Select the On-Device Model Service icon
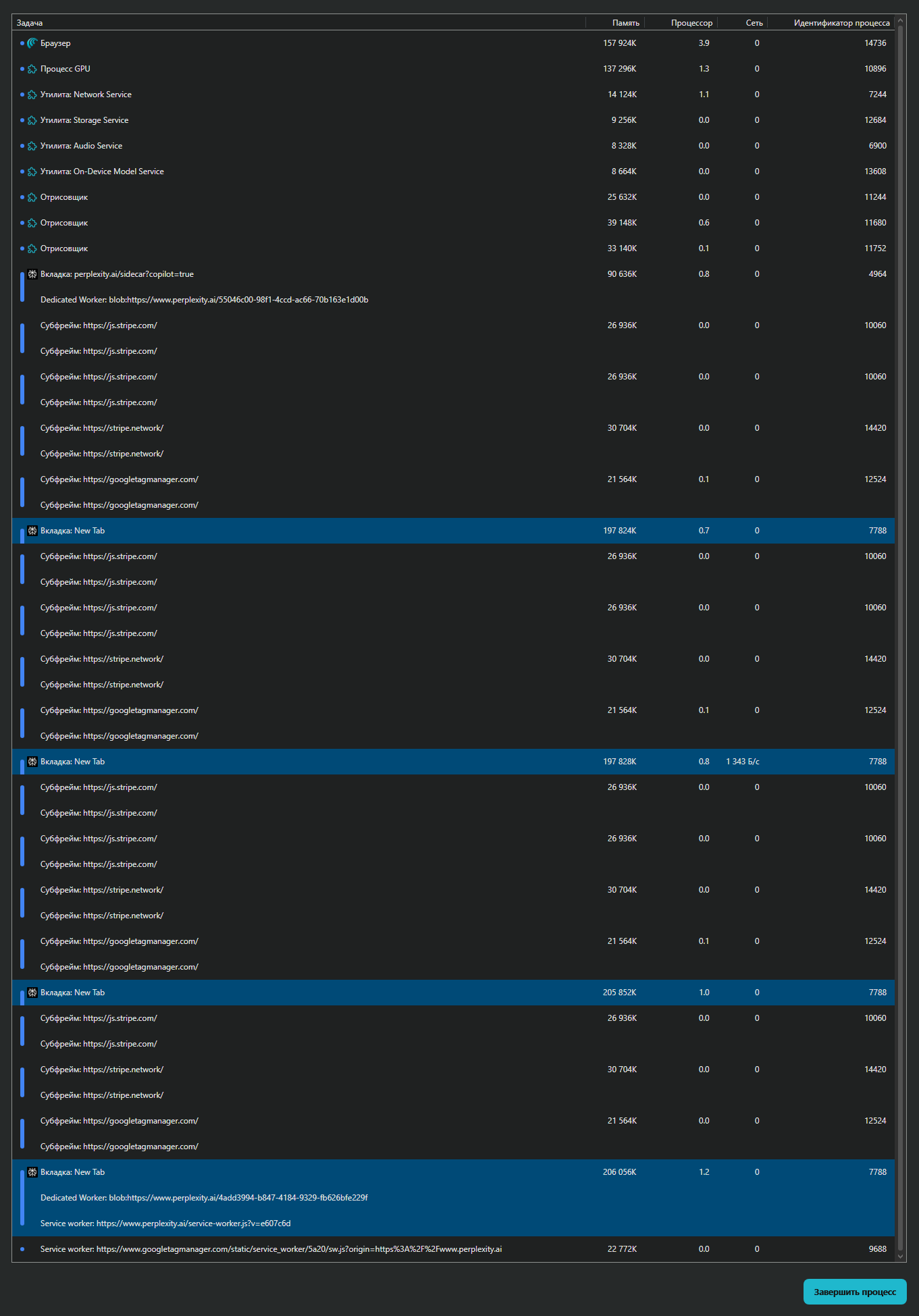The width and height of the screenshot is (919, 1316). click(32, 172)
